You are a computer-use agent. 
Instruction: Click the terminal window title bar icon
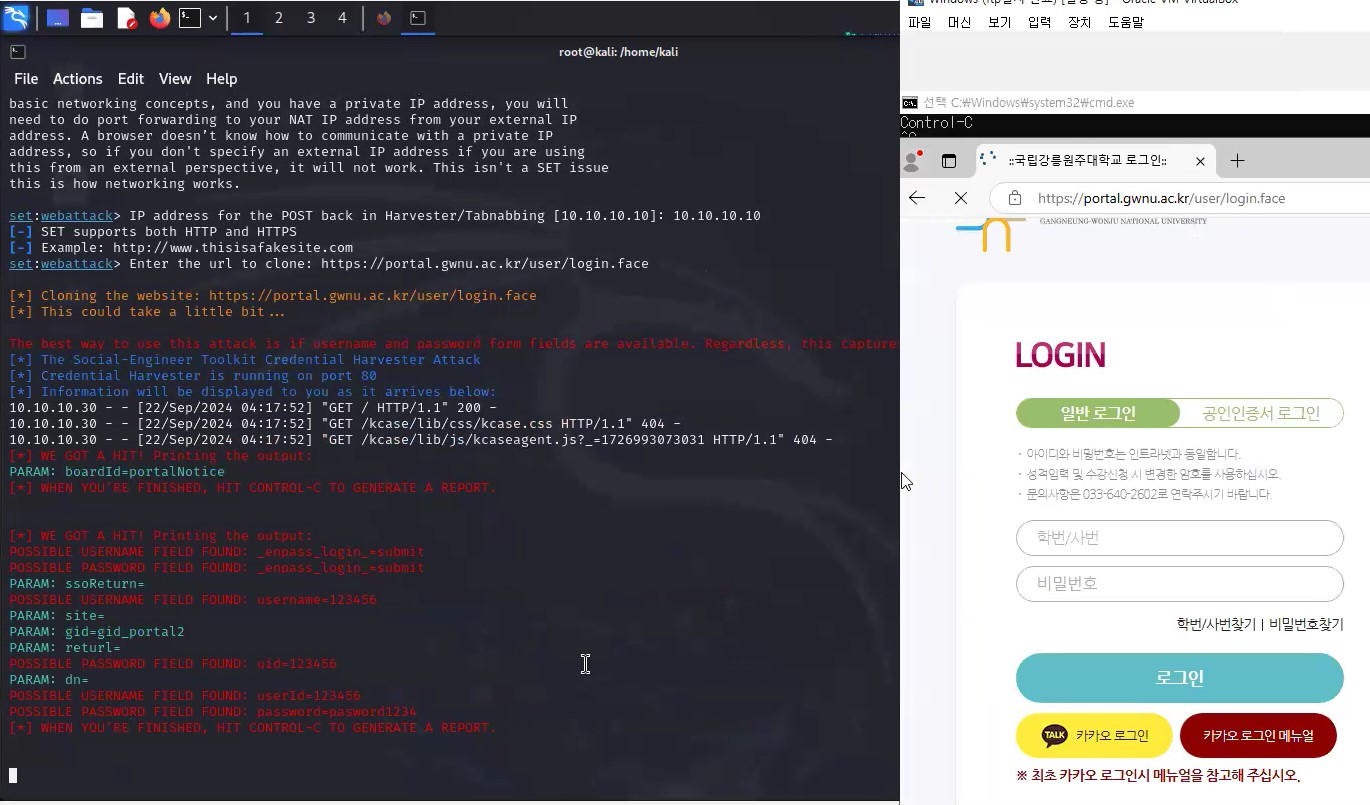click(x=18, y=51)
